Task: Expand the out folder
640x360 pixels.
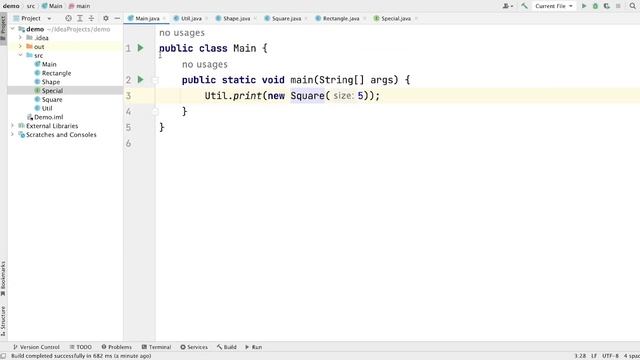Action: 20,47
